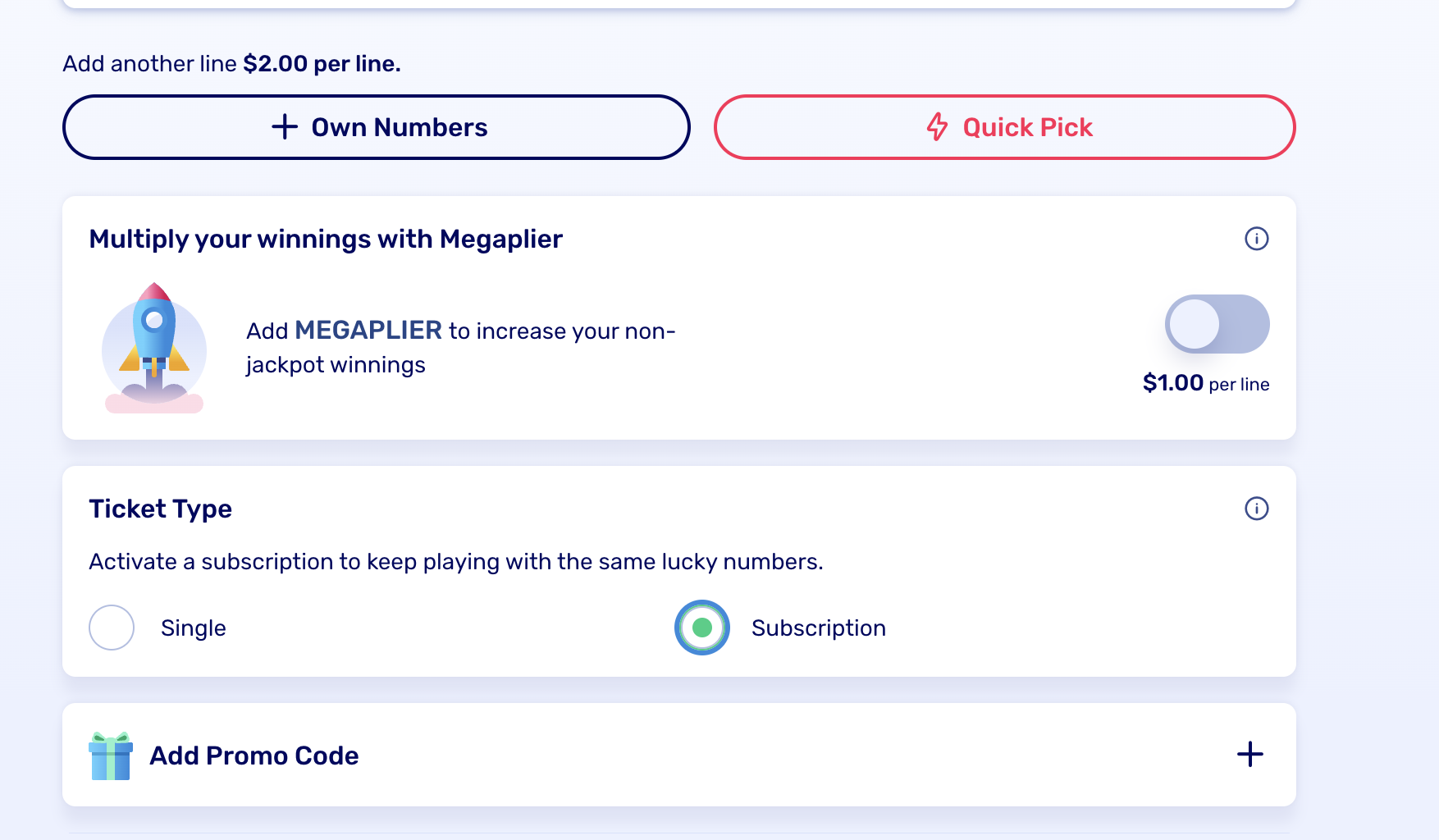The width and height of the screenshot is (1439, 840).
Task: Click the plus icon beside Own Numbers
Action: point(283,126)
